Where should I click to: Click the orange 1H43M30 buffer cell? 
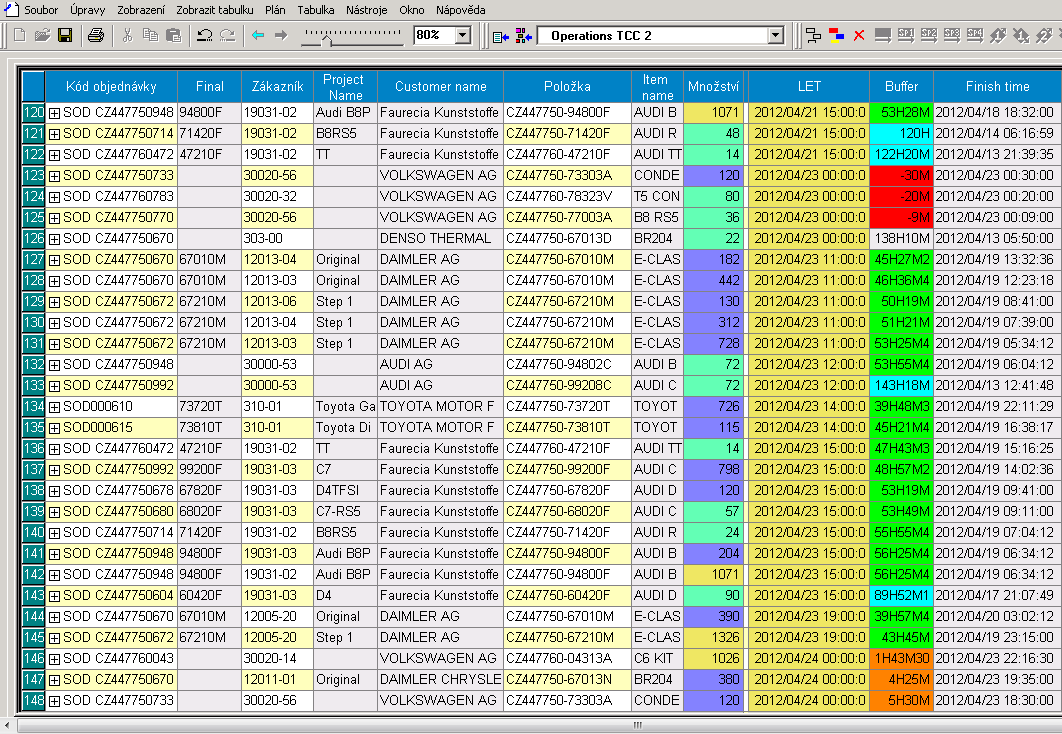901,658
